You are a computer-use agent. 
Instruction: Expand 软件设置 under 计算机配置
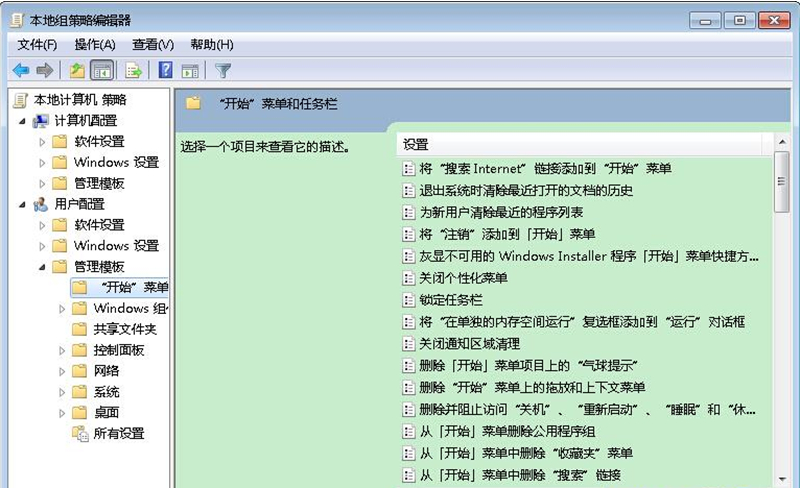pyautogui.click(x=42, y=142)
